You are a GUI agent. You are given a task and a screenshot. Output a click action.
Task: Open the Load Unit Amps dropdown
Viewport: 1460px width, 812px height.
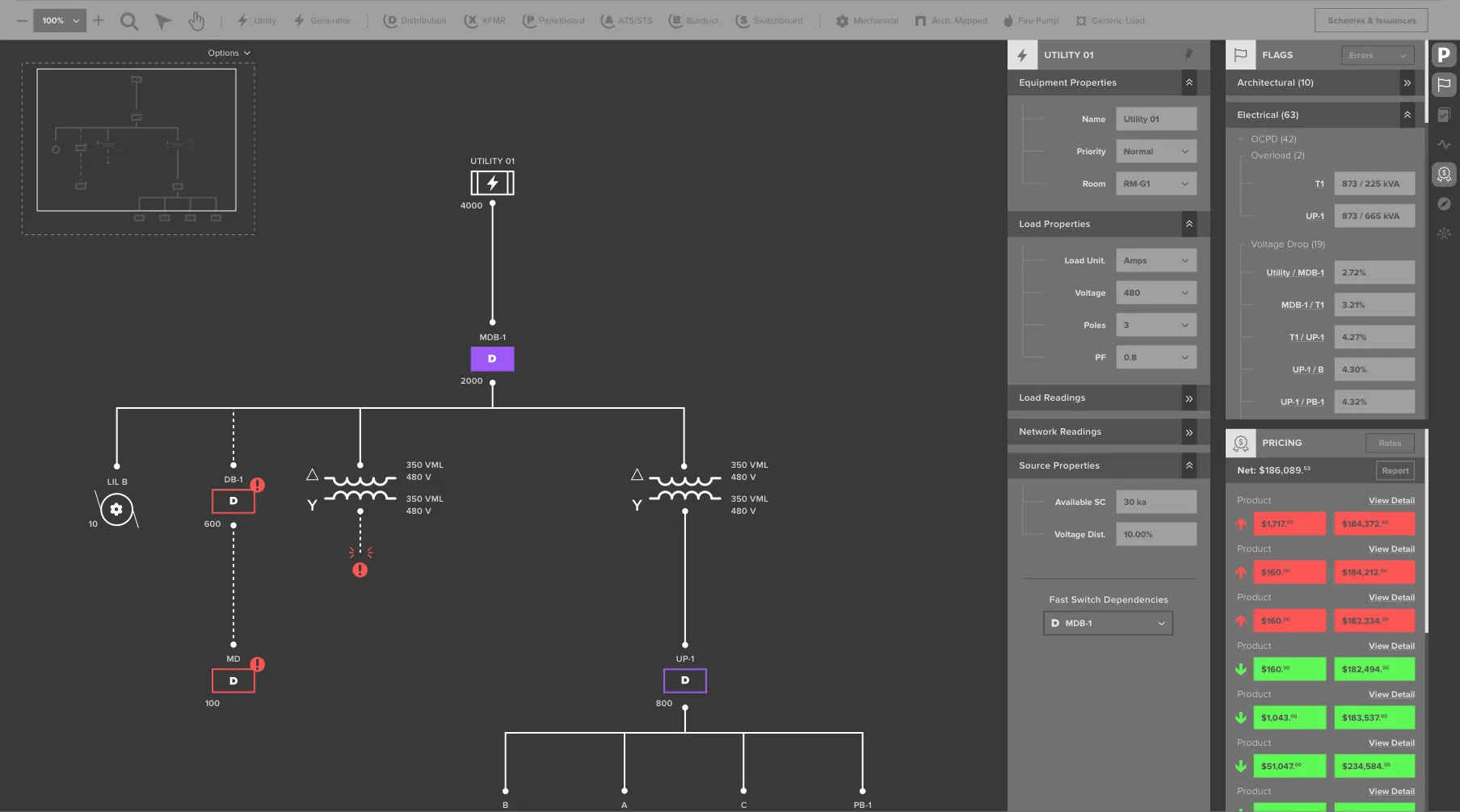click(1156, 260)
